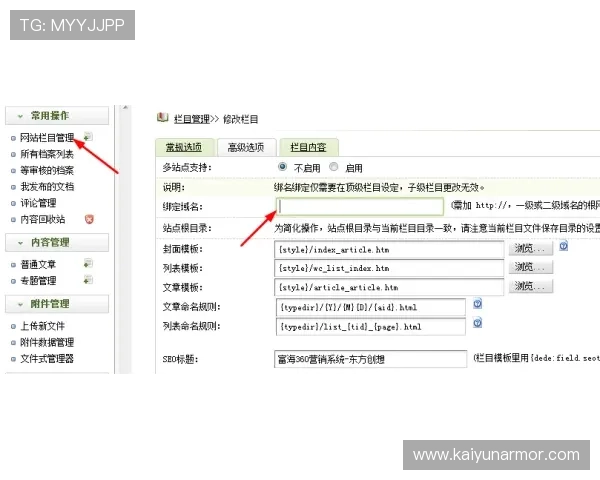Click help icon beside 封面模板 browse button
Screen dimensions: 600x480
click(x=563, y=246)
